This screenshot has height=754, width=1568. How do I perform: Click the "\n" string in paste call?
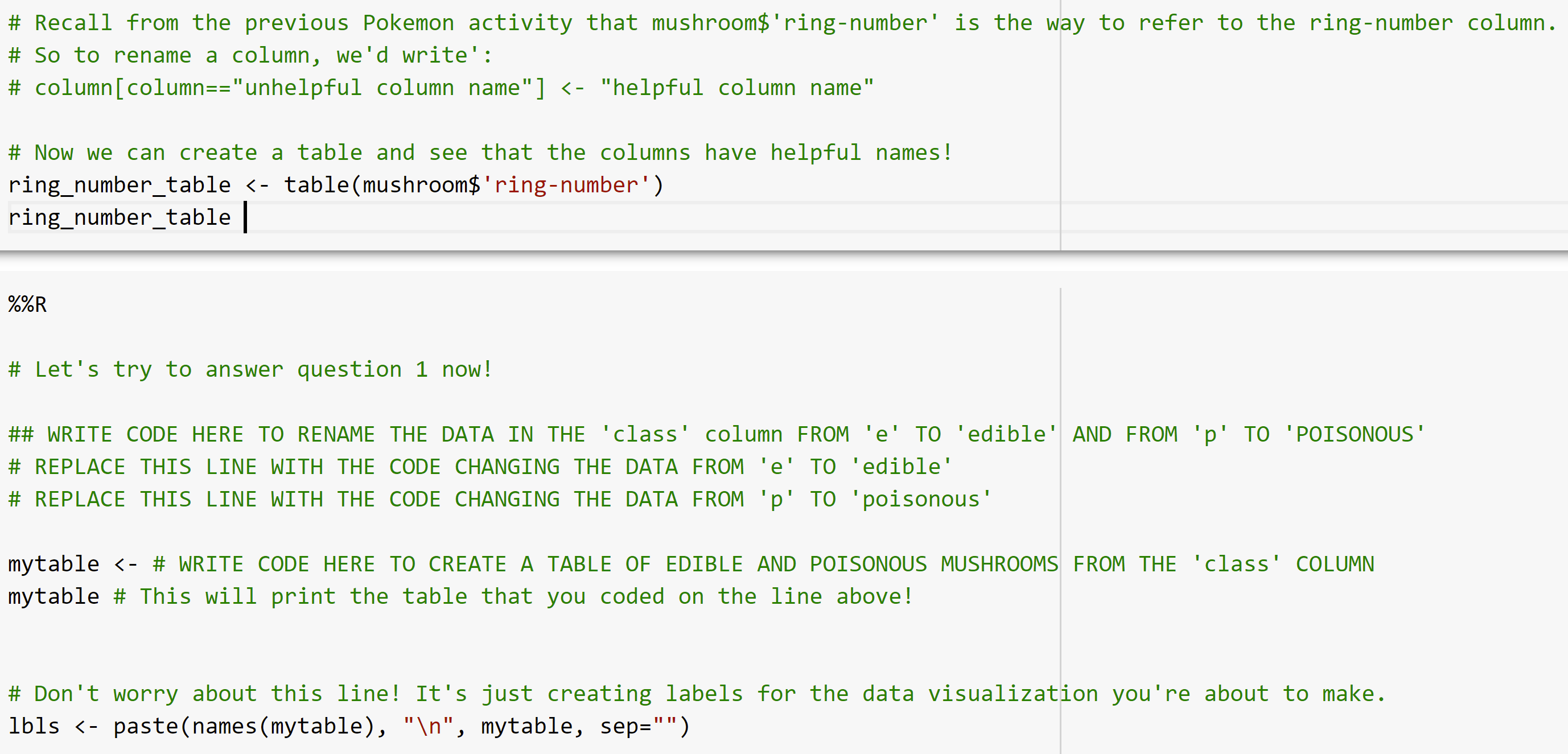point(428,726)
